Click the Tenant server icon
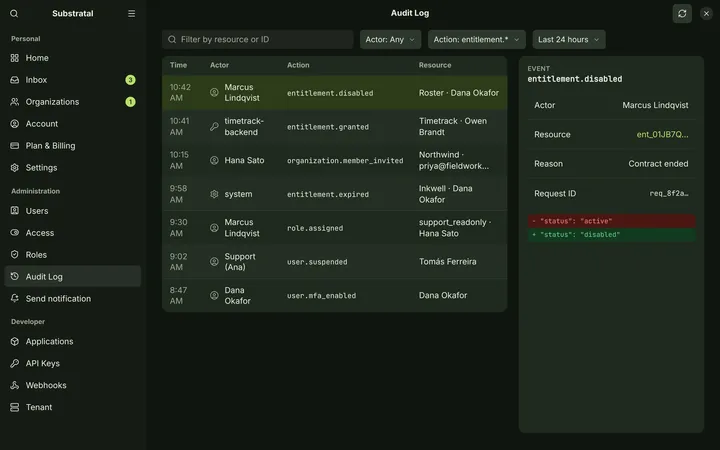Viewport: 720px width, 450px height. click(15, 407)
